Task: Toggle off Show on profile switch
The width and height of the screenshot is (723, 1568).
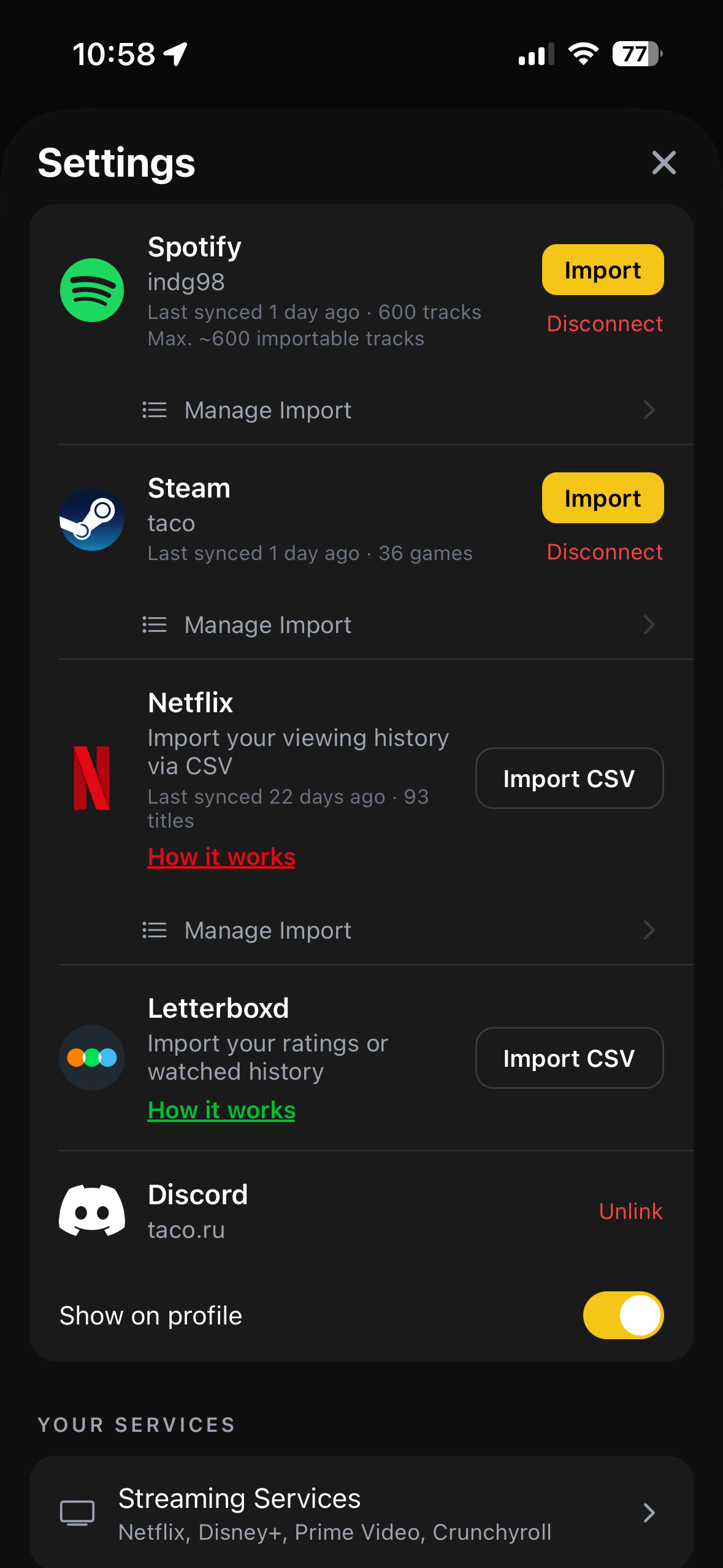Action: (x=623, y=1315)
